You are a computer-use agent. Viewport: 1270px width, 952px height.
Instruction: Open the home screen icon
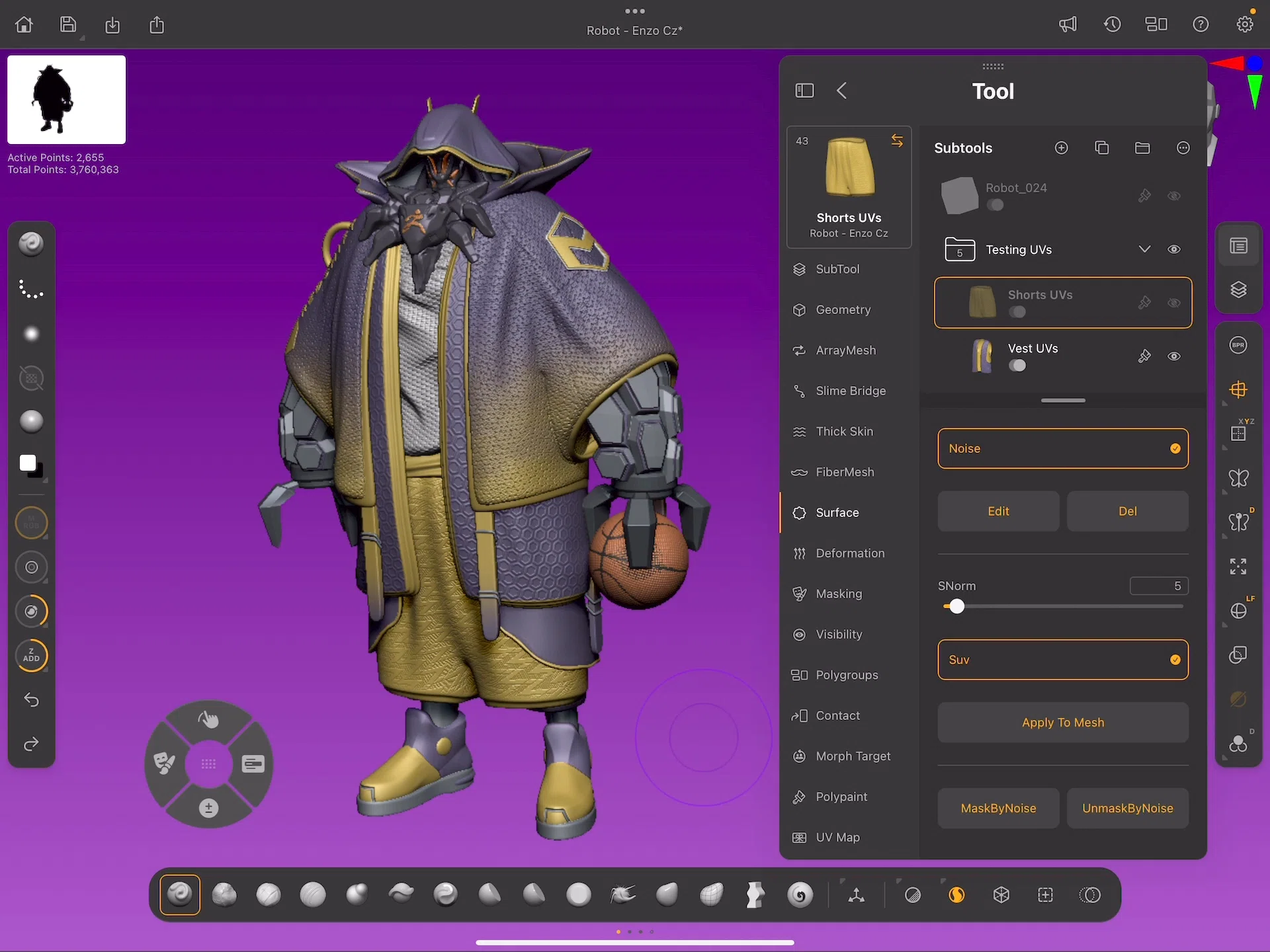(x=24, y=25)
